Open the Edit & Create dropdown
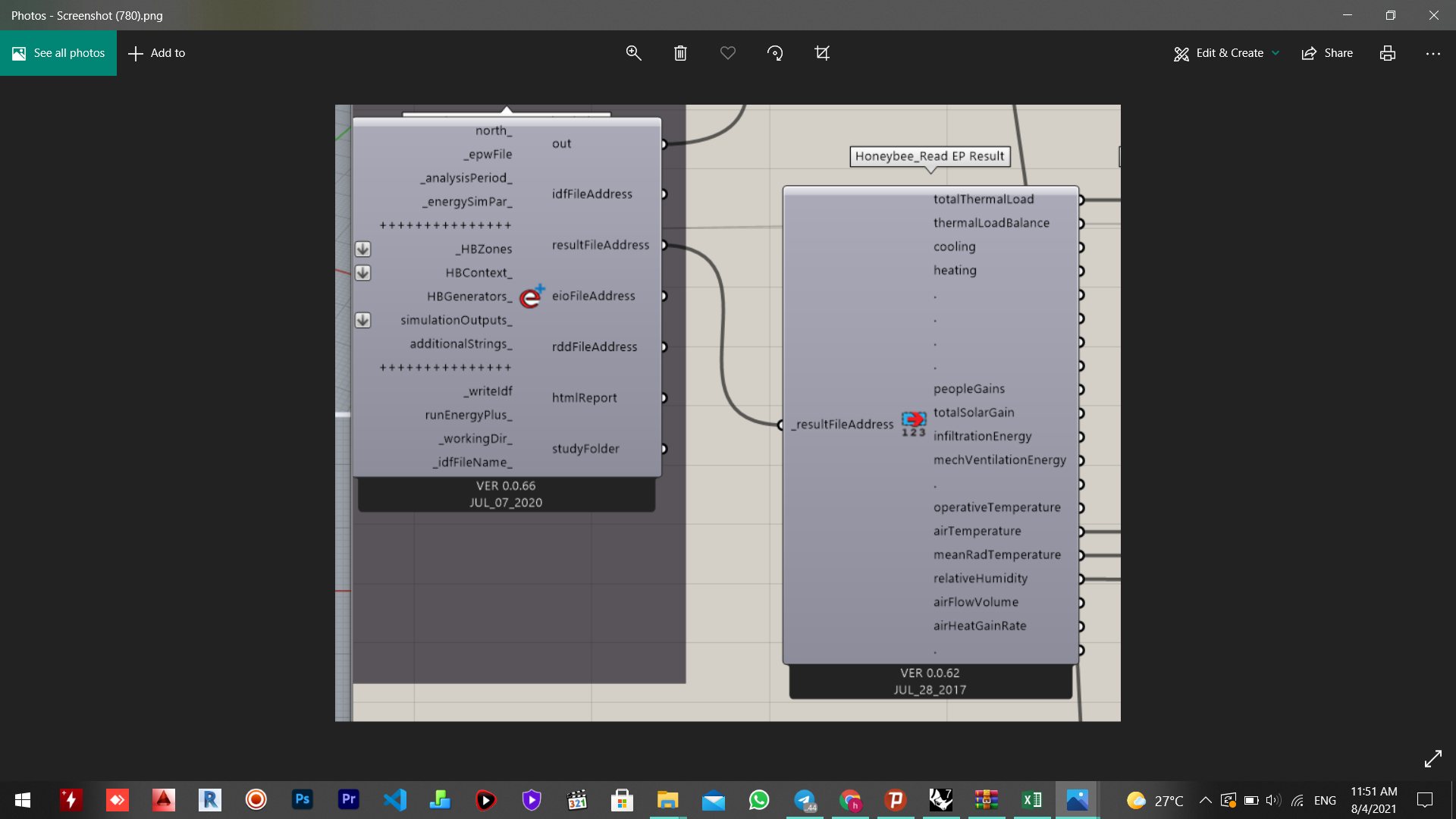This screenshot has height=819, width=1456. (x=1226, y=53)
